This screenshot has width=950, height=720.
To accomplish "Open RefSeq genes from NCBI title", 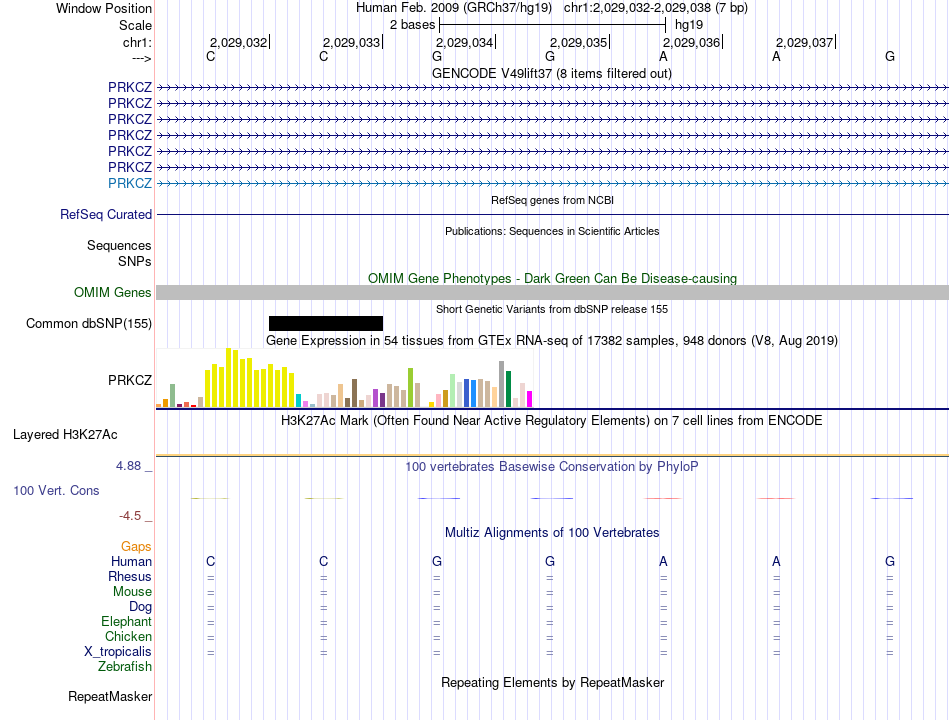I will (552, 200).
